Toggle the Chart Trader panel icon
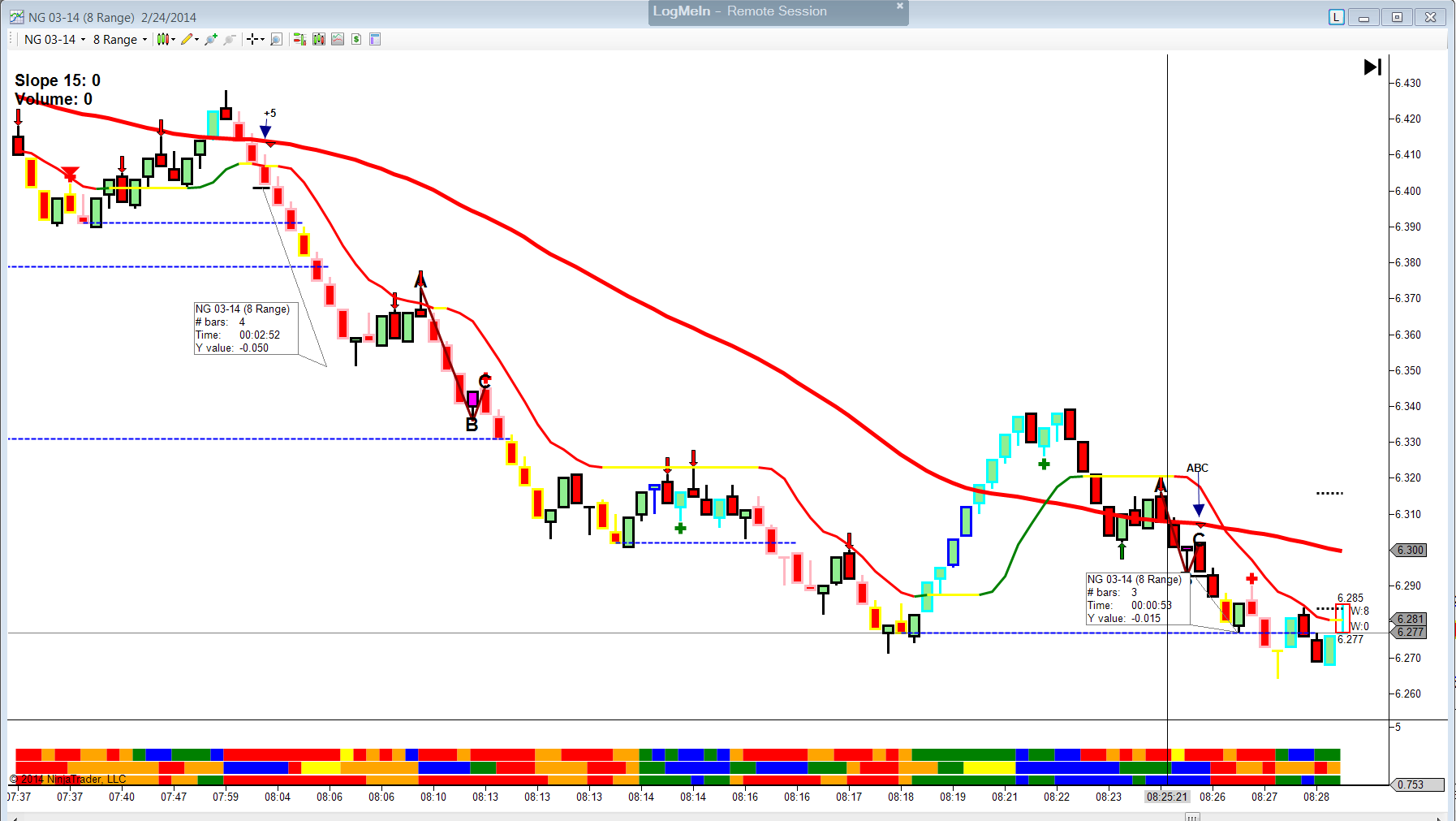 tap(299, 39)
